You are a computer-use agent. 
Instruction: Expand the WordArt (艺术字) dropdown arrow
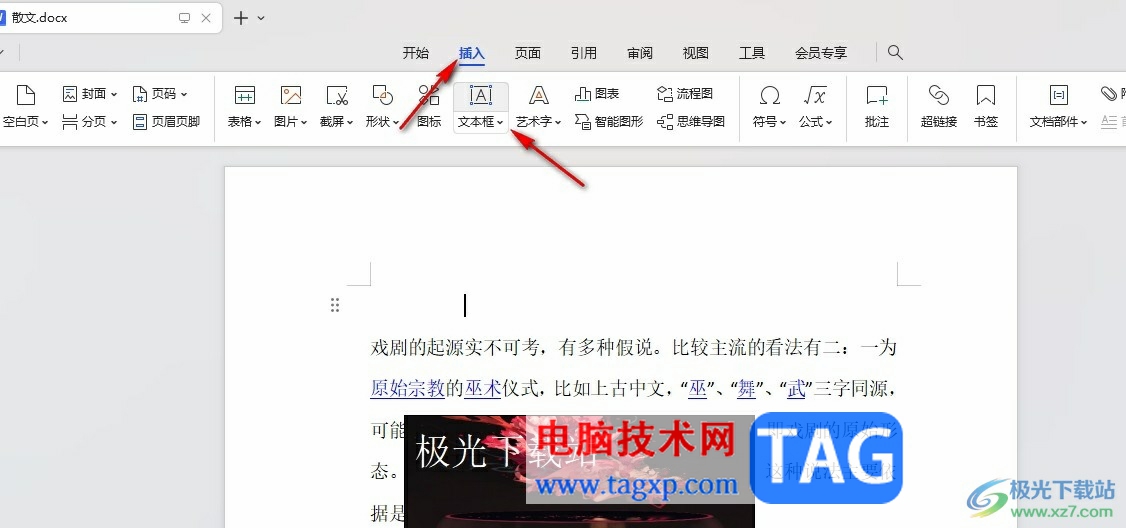[x=558, y=123]
